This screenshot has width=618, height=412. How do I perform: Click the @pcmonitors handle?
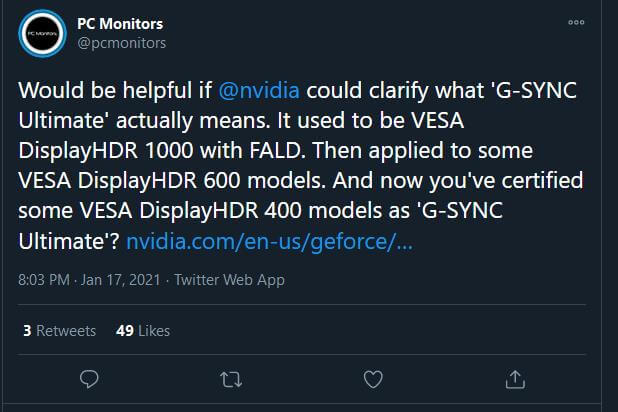pyautogui.click(x=122, y=43)
